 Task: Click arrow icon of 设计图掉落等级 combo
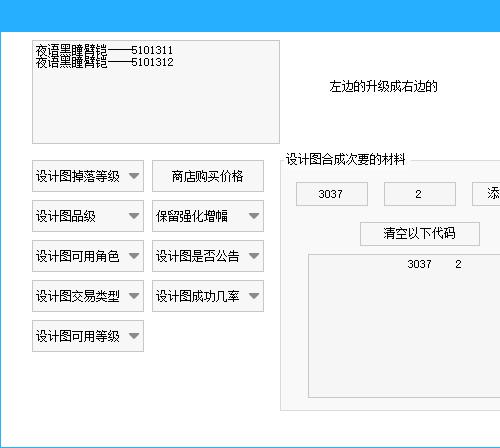tap(134, 176)
